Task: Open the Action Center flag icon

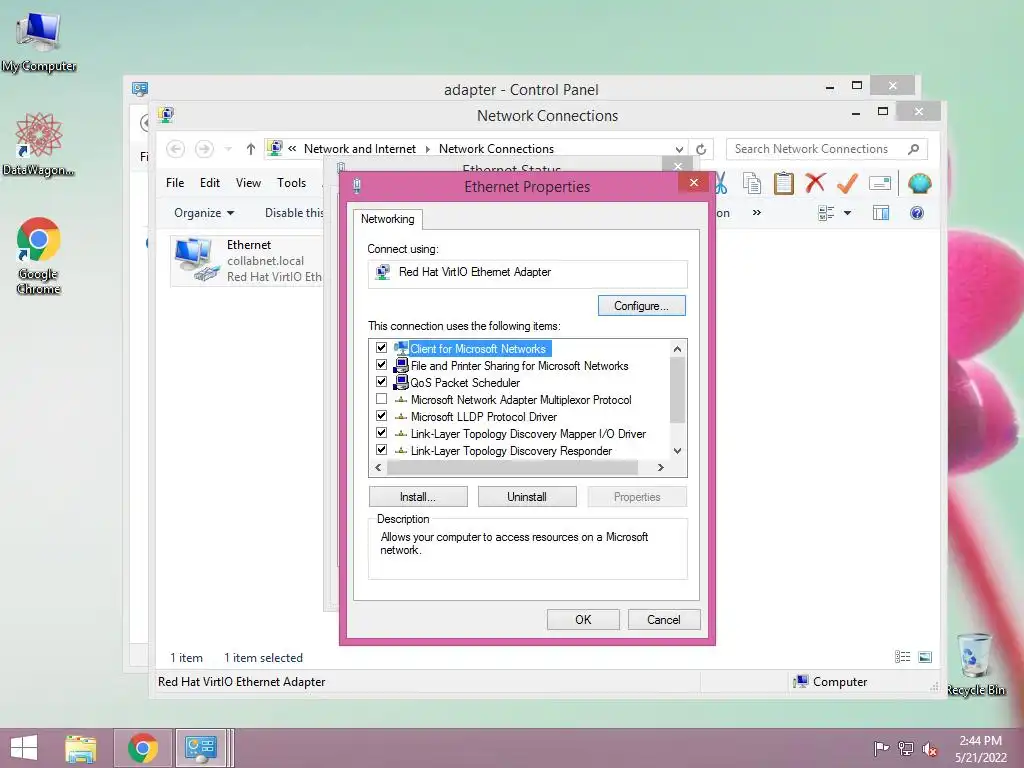Action: pyautogui.click(x=881, y=748)
